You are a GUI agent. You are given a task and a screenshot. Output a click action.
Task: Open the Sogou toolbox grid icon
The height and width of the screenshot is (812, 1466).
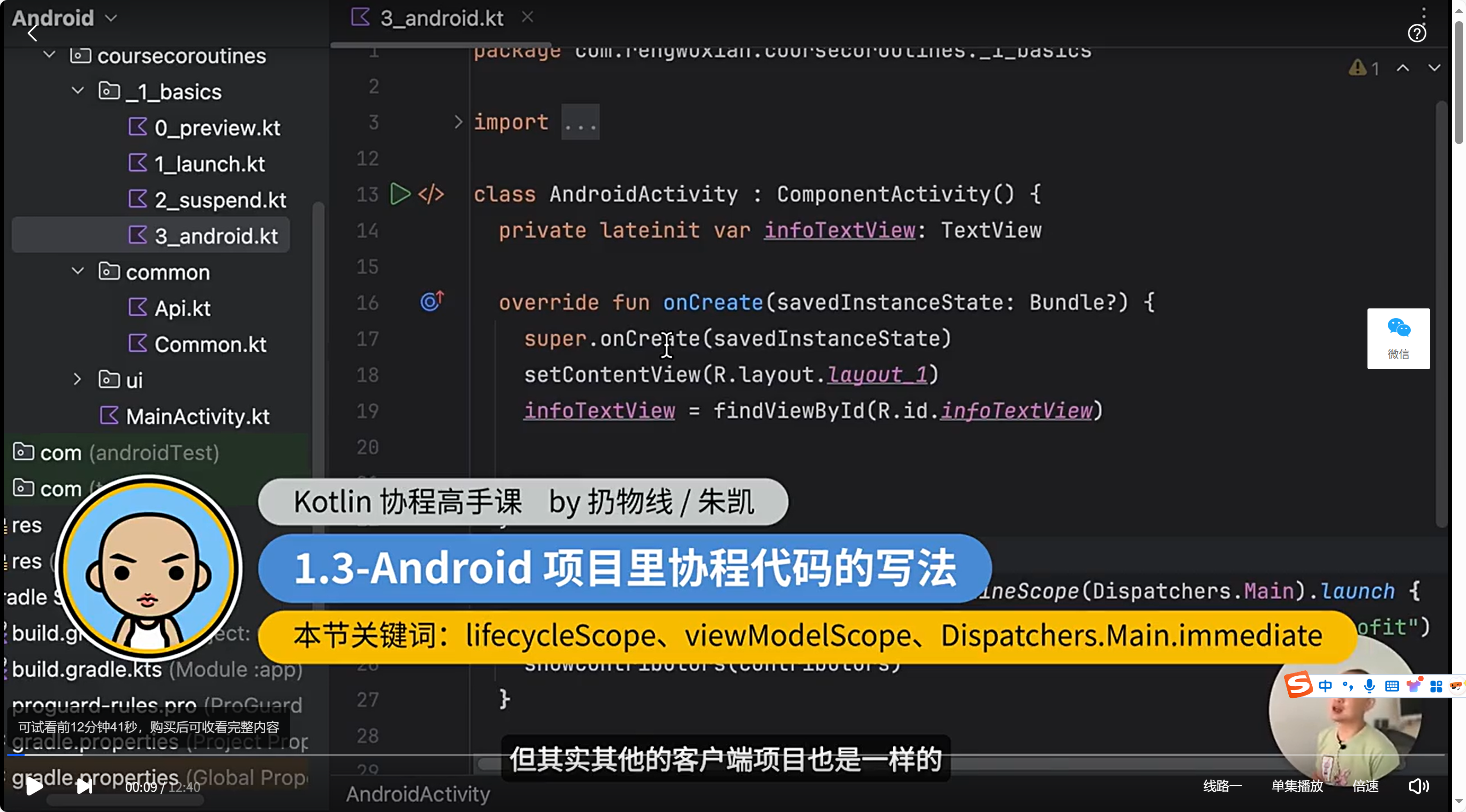coord(1437,687)
